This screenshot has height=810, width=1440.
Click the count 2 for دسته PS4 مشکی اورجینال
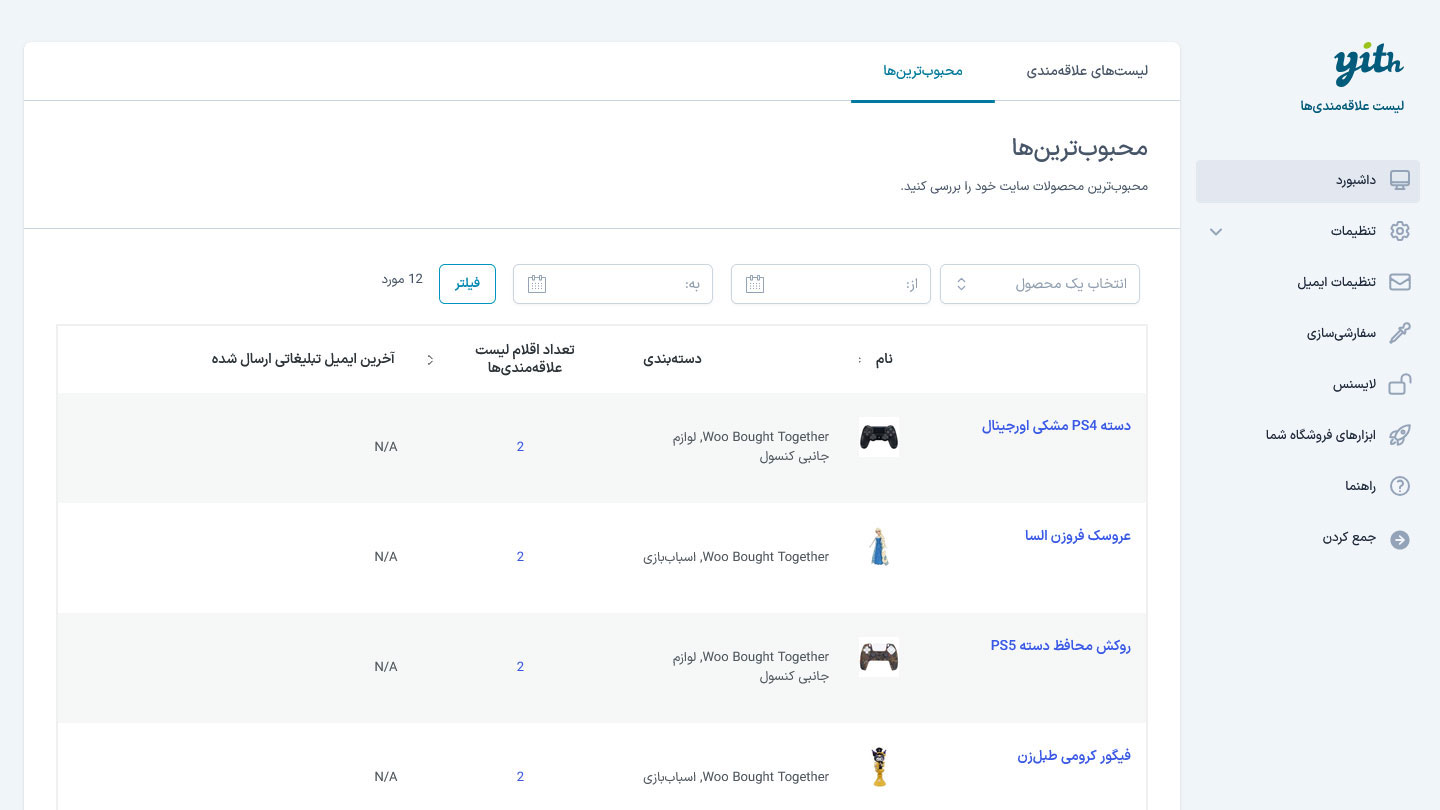[x=520, y=447]
